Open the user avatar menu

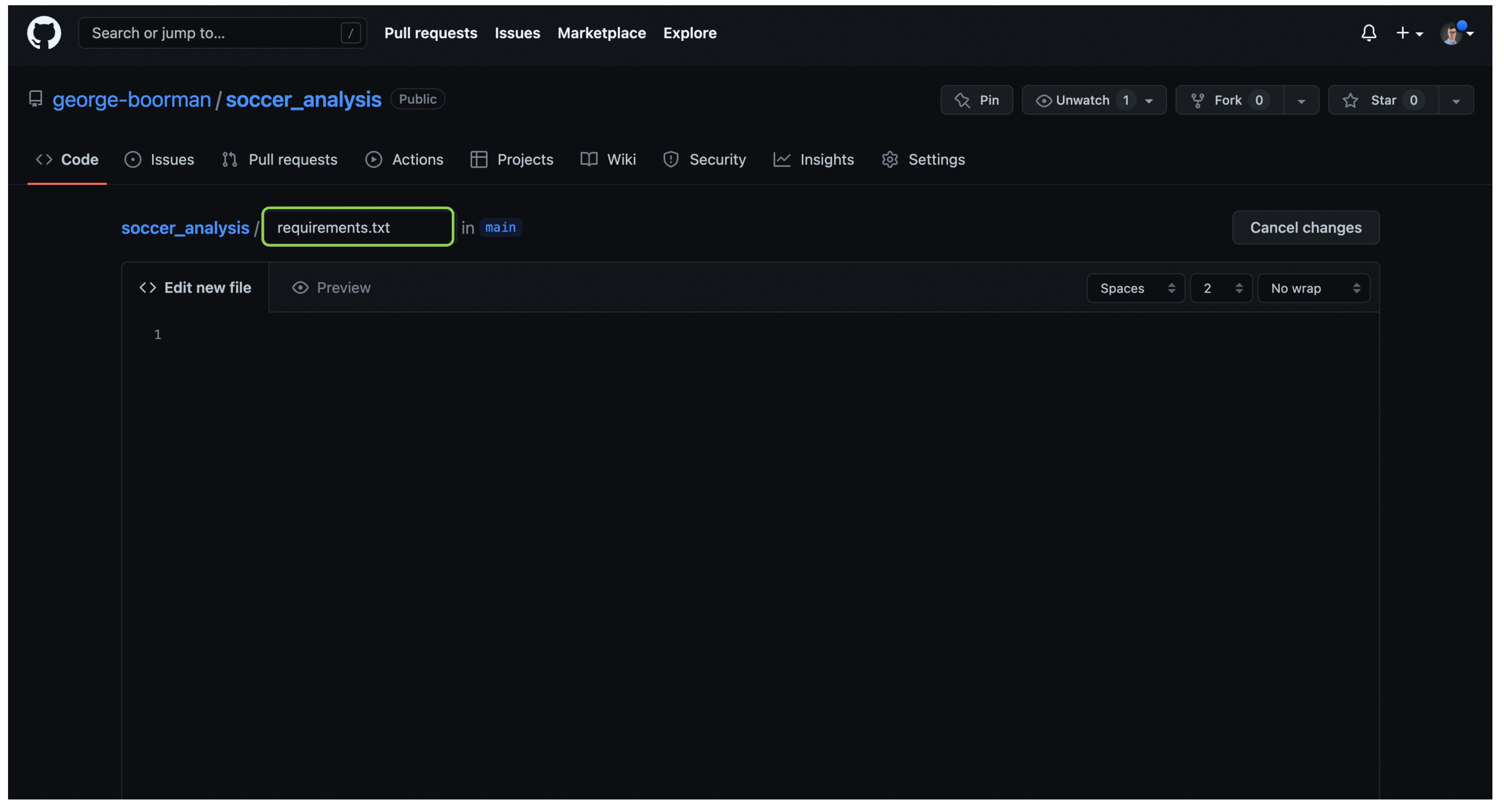(1456, 33)
